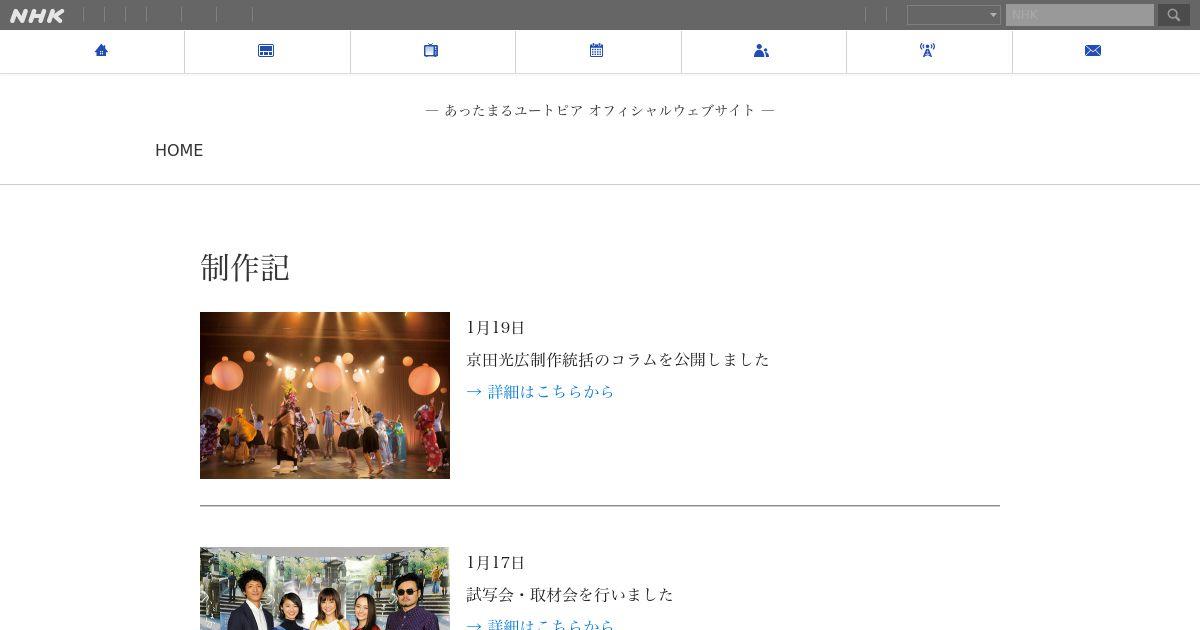Image resolution: width=1200 pixels, height=630 pixels.
Task: Select the text 試写会・取材会を行いました
Action: coord(570,594)
